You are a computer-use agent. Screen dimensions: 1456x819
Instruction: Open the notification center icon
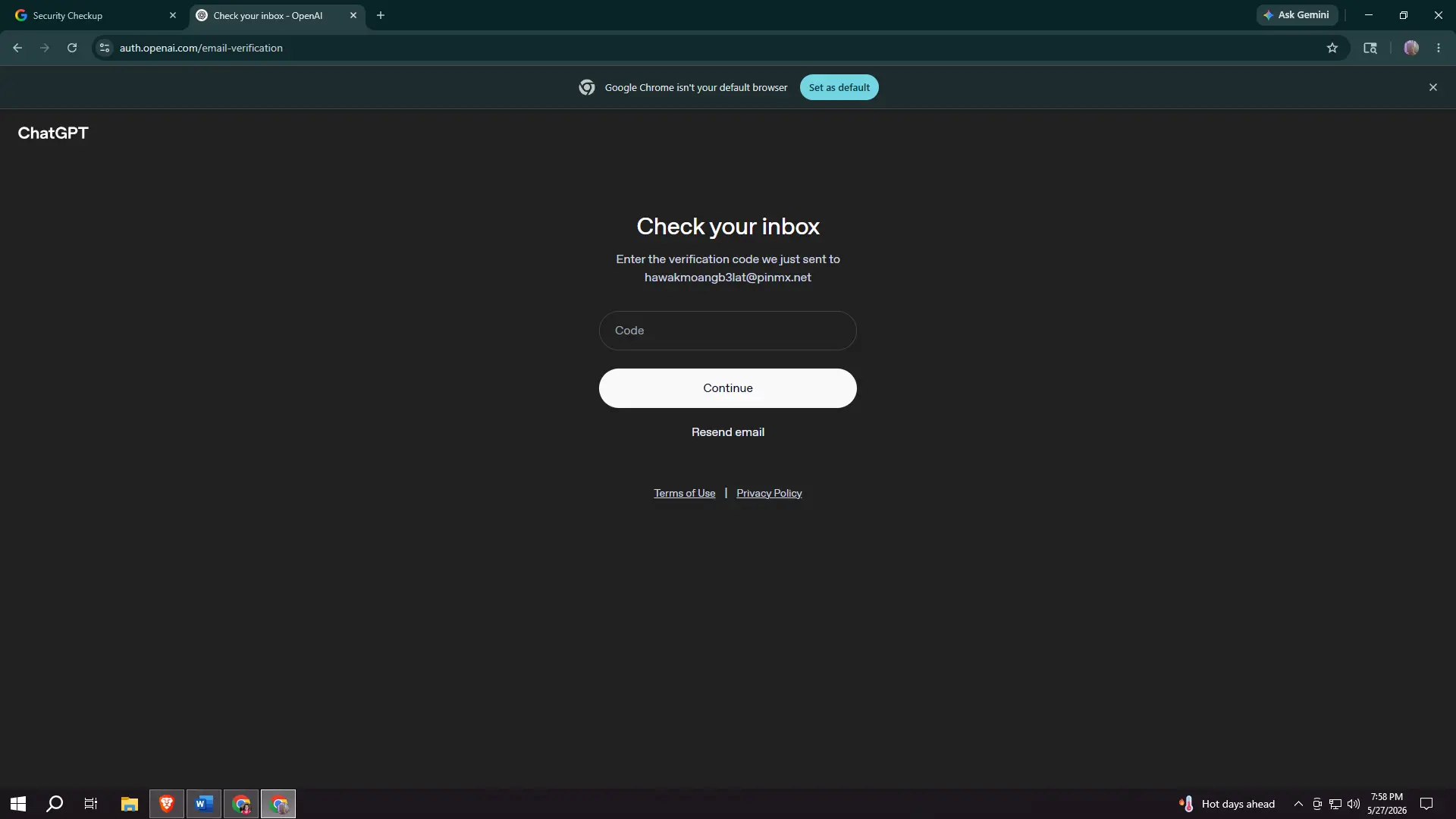[x=1426, y=804]
